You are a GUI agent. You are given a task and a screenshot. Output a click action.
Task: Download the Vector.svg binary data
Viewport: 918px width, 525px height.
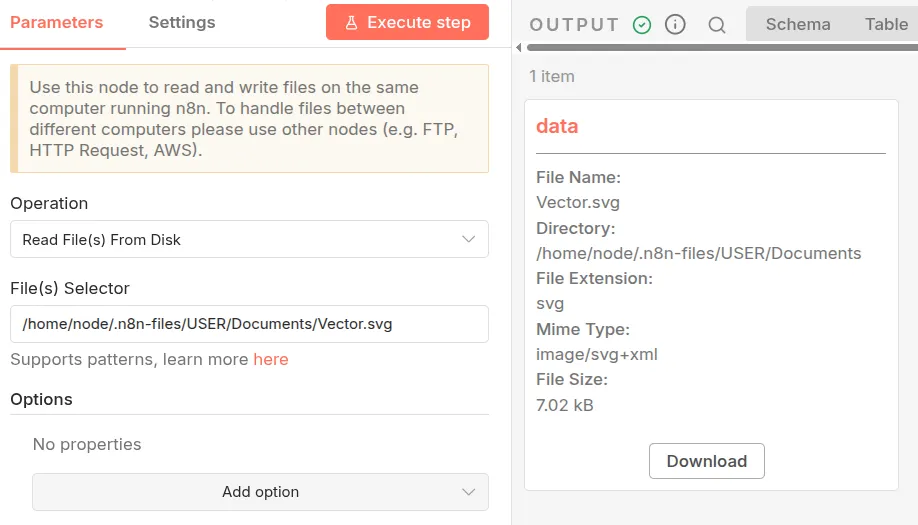coord(706,461)
